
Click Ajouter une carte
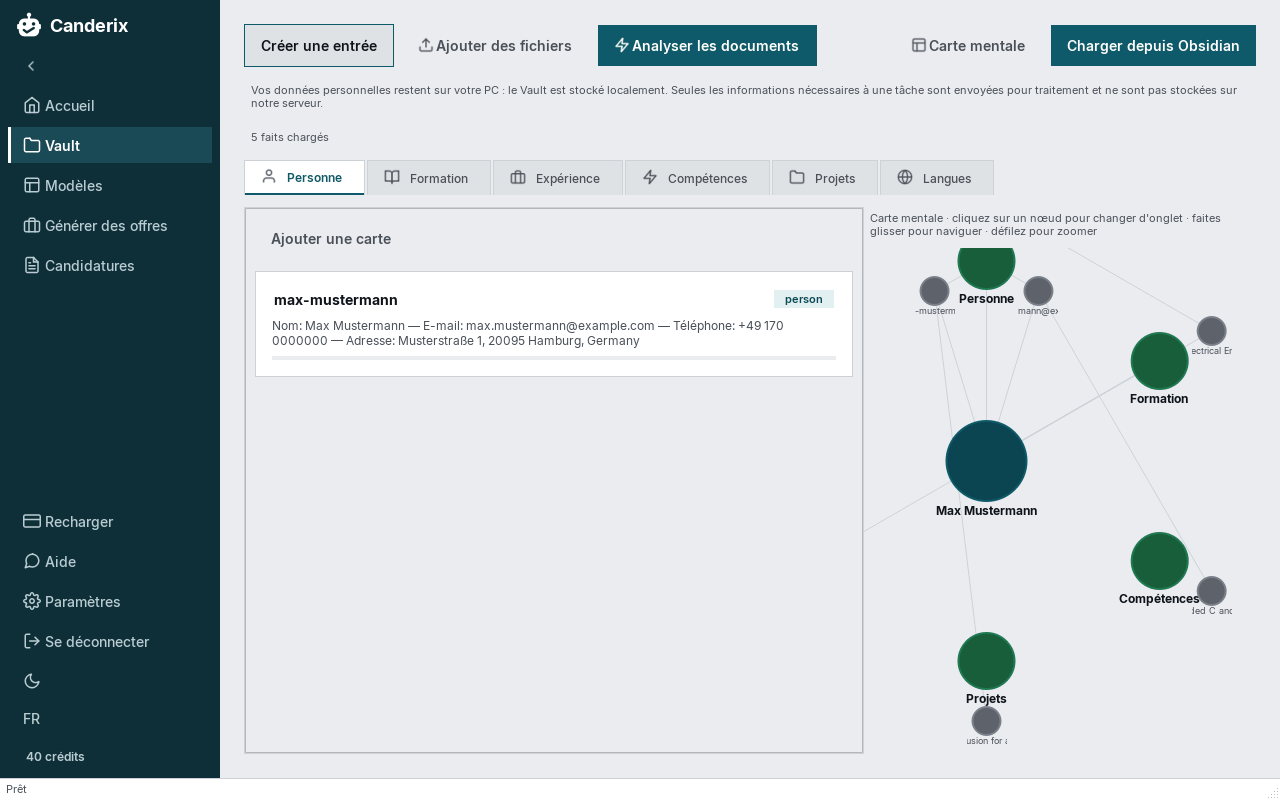[331, 239]
